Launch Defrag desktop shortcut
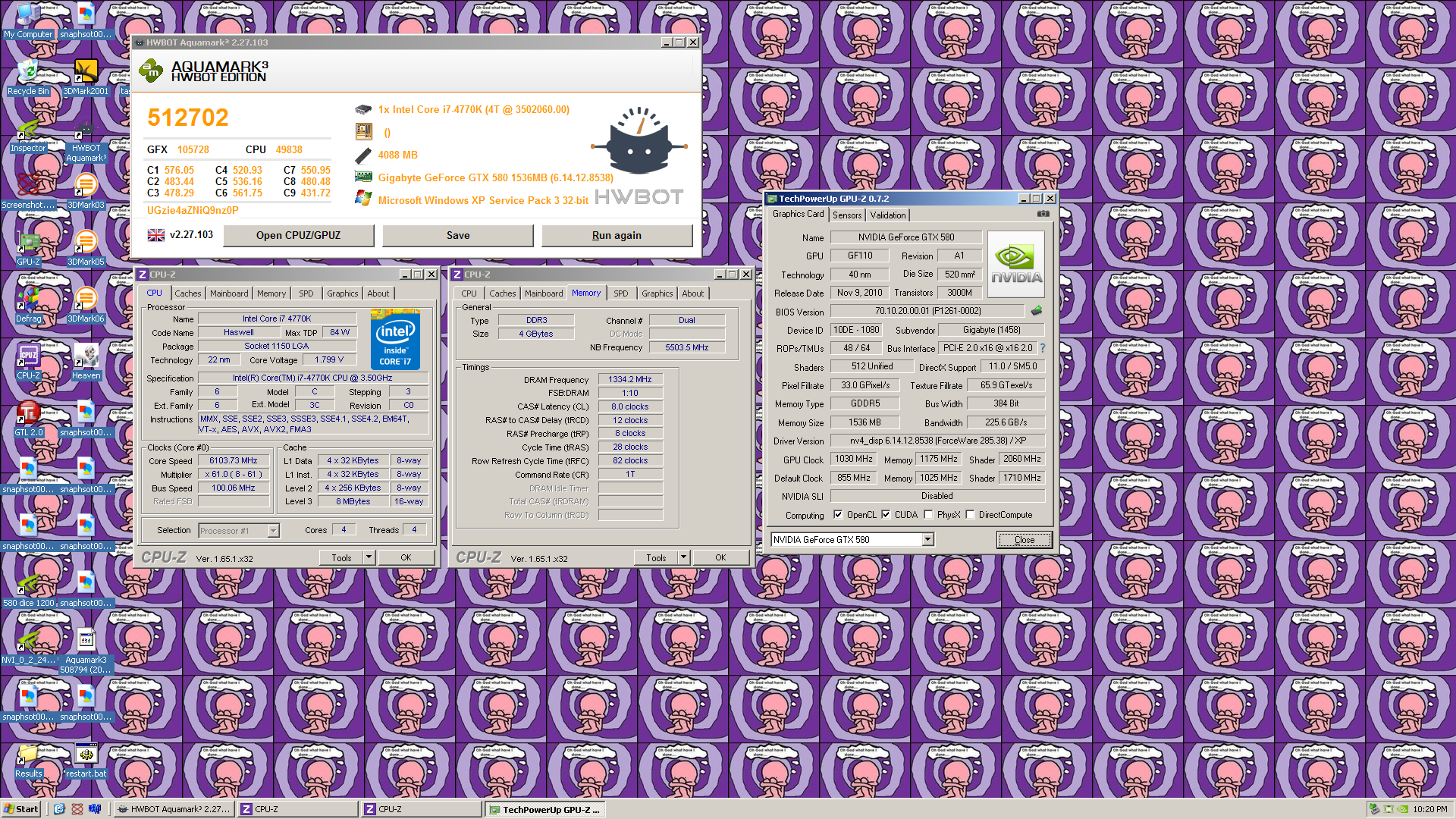Screen dimensions: 1456x819 click(28, 305)
